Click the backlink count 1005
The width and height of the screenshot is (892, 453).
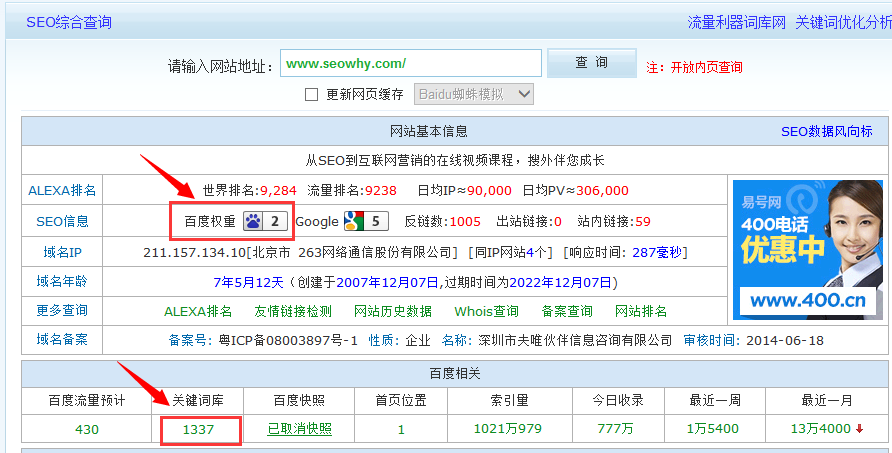[465, 221]
